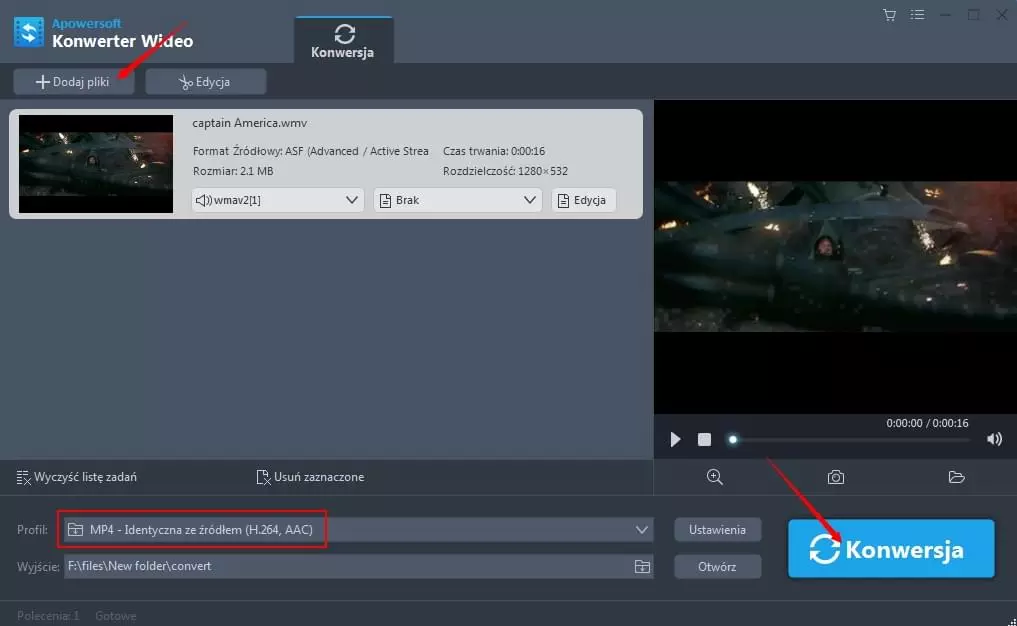The height and width of the screenshot is (626, 1017).
Task: Click Usuń zaznaczone
Action: click(x=310, y=477)
